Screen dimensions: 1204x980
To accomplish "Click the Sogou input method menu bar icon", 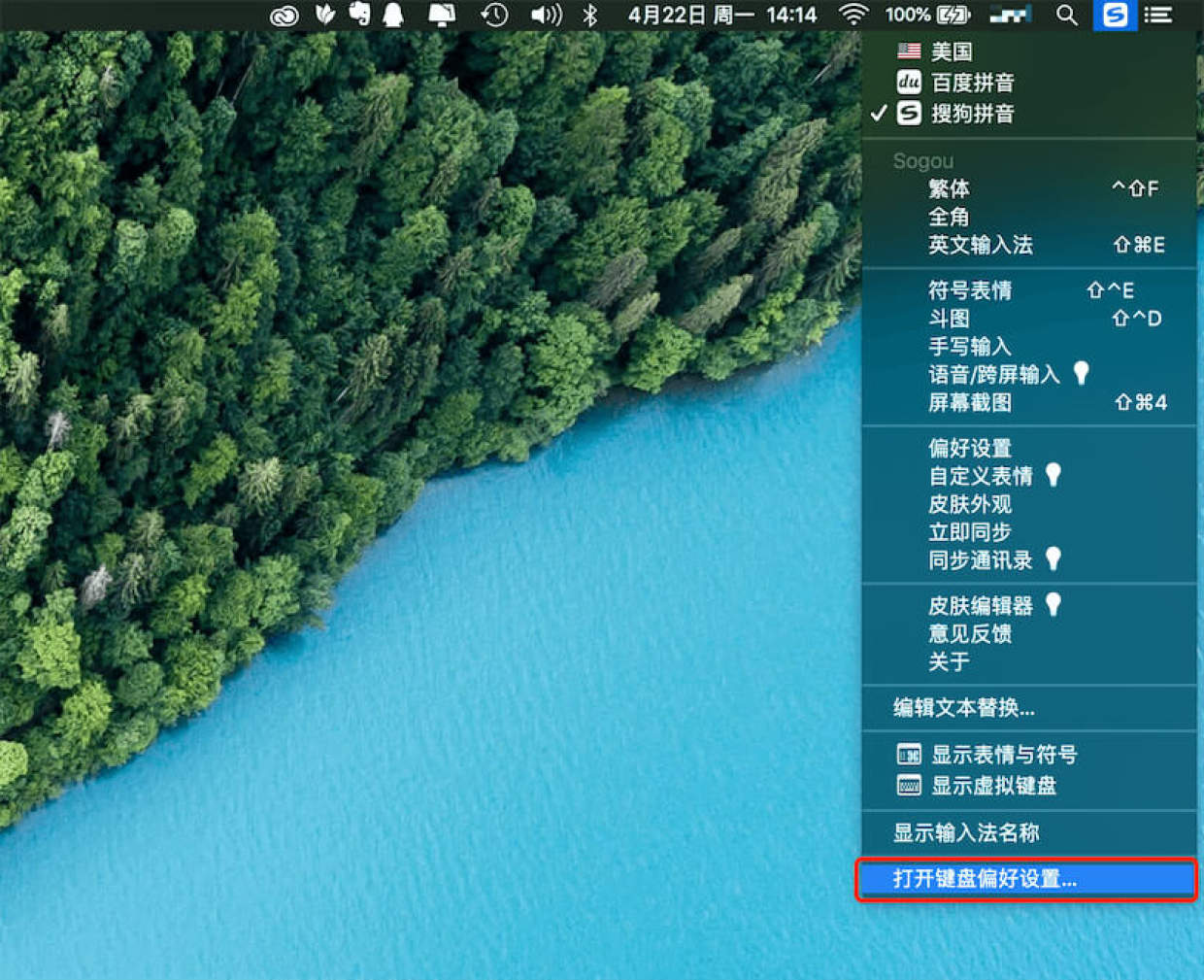I will [1115, 15].
